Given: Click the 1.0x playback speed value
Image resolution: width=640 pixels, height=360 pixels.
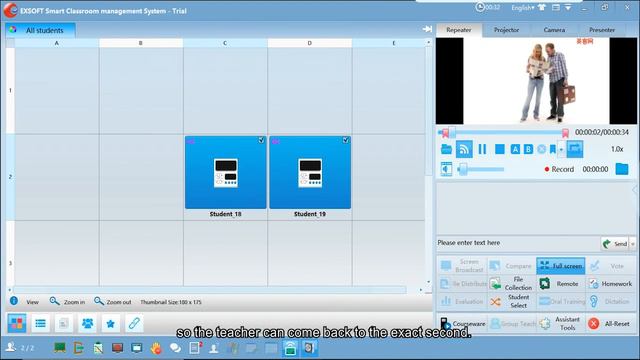Looking at the screenshot, I should (617, 149).
